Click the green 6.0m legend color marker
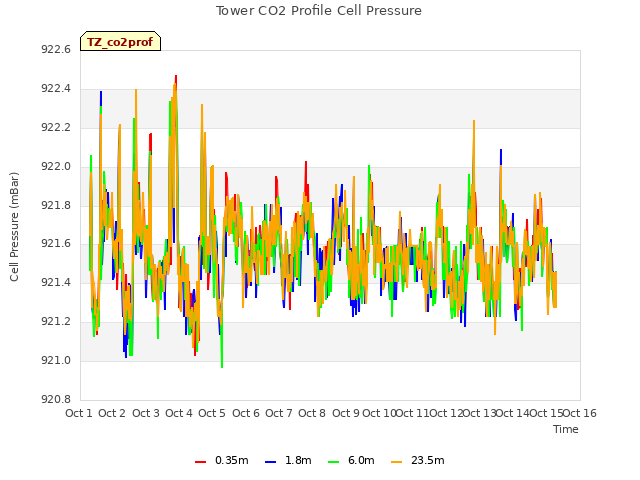This screenshot has height=480, width=640. click(x=333, y=462)
